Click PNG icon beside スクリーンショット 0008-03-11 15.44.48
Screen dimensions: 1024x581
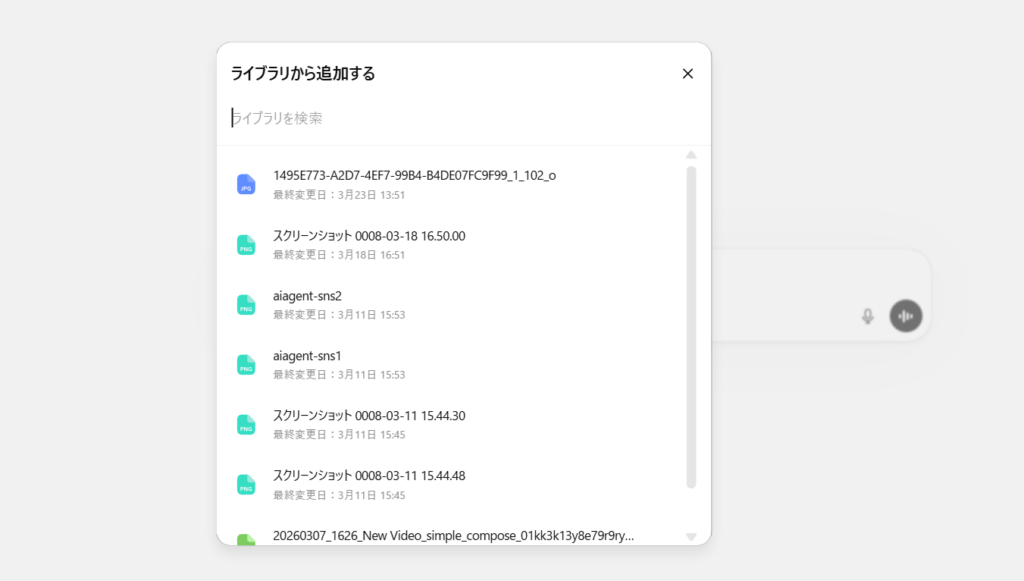(x=246, y=484)
